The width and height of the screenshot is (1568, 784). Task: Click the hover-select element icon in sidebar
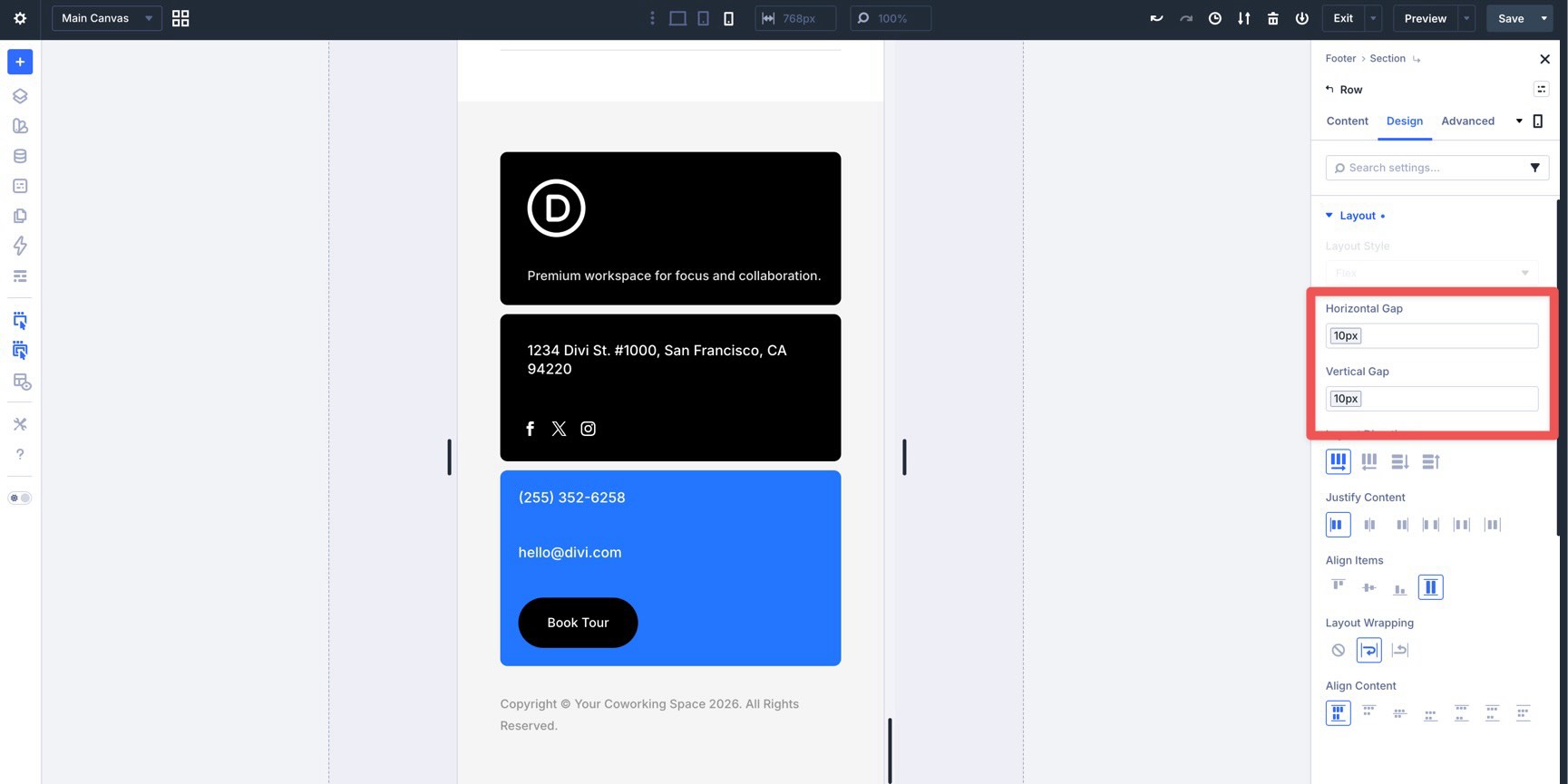tap(20, 320)
